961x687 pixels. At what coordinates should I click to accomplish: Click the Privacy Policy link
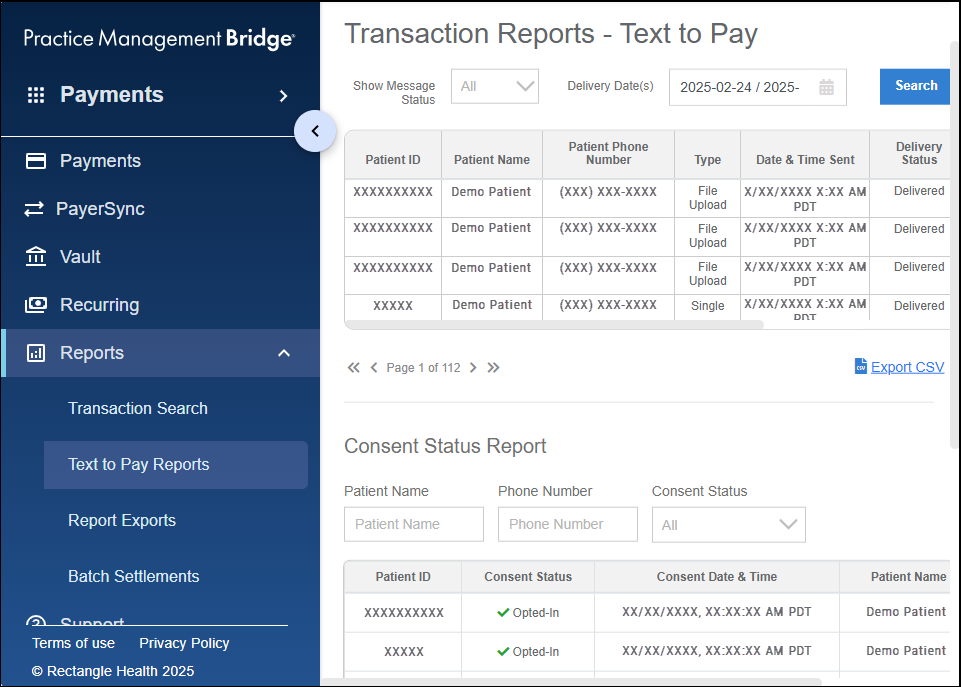click(x=184, y=643)
